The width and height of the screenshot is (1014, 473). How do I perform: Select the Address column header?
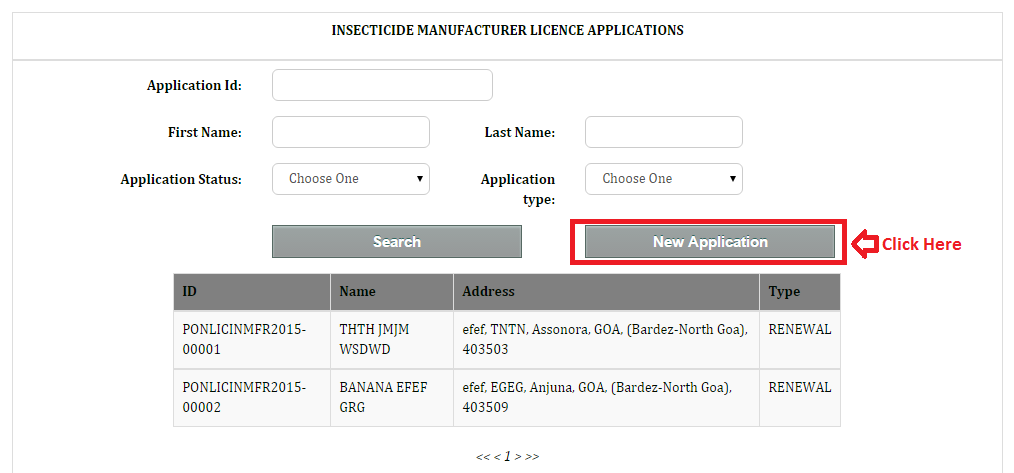488,292
